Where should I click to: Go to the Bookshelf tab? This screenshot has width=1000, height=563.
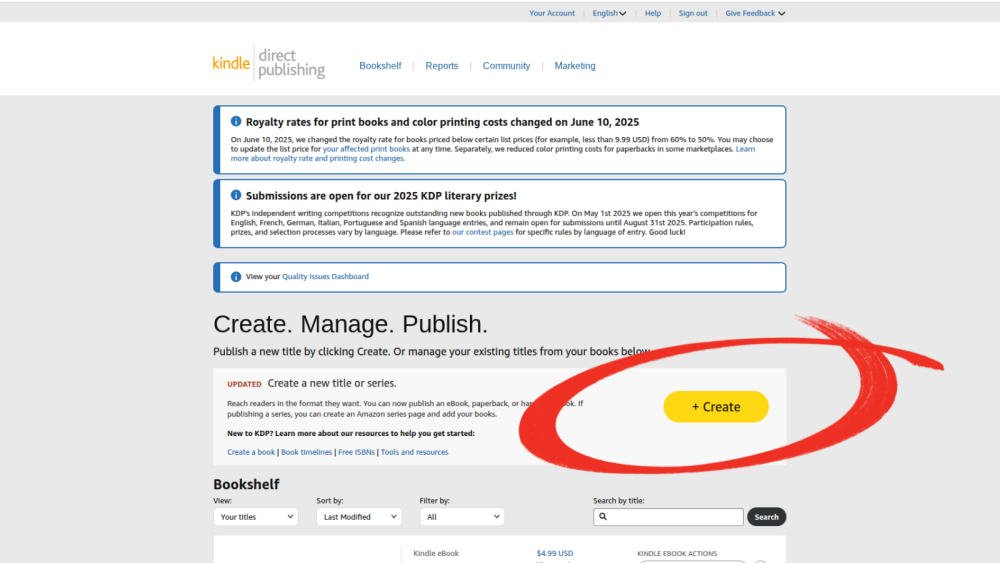[380, 66]
